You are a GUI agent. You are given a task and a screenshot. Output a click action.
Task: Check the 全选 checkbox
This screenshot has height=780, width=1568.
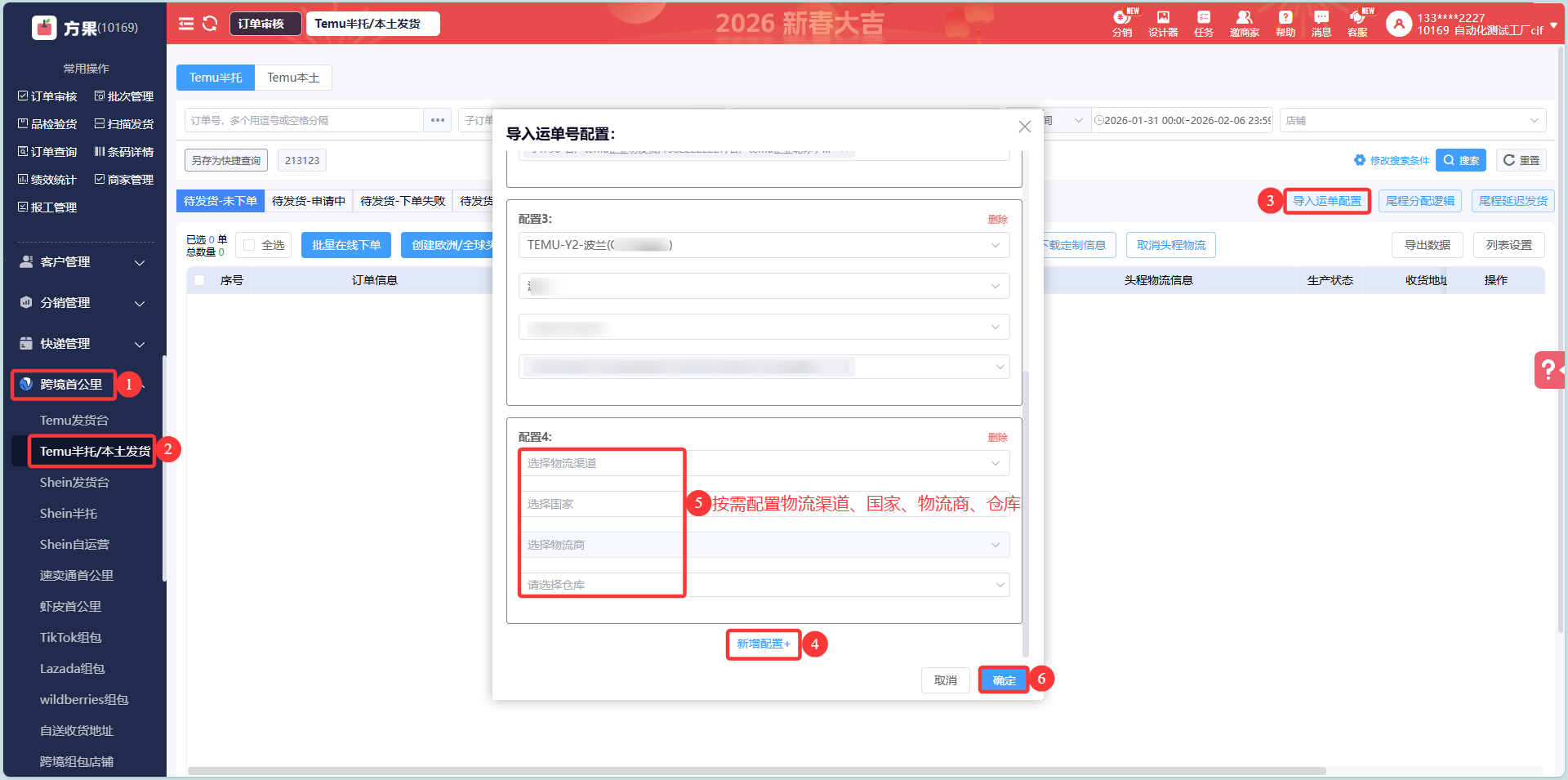[x=249, y=245]
